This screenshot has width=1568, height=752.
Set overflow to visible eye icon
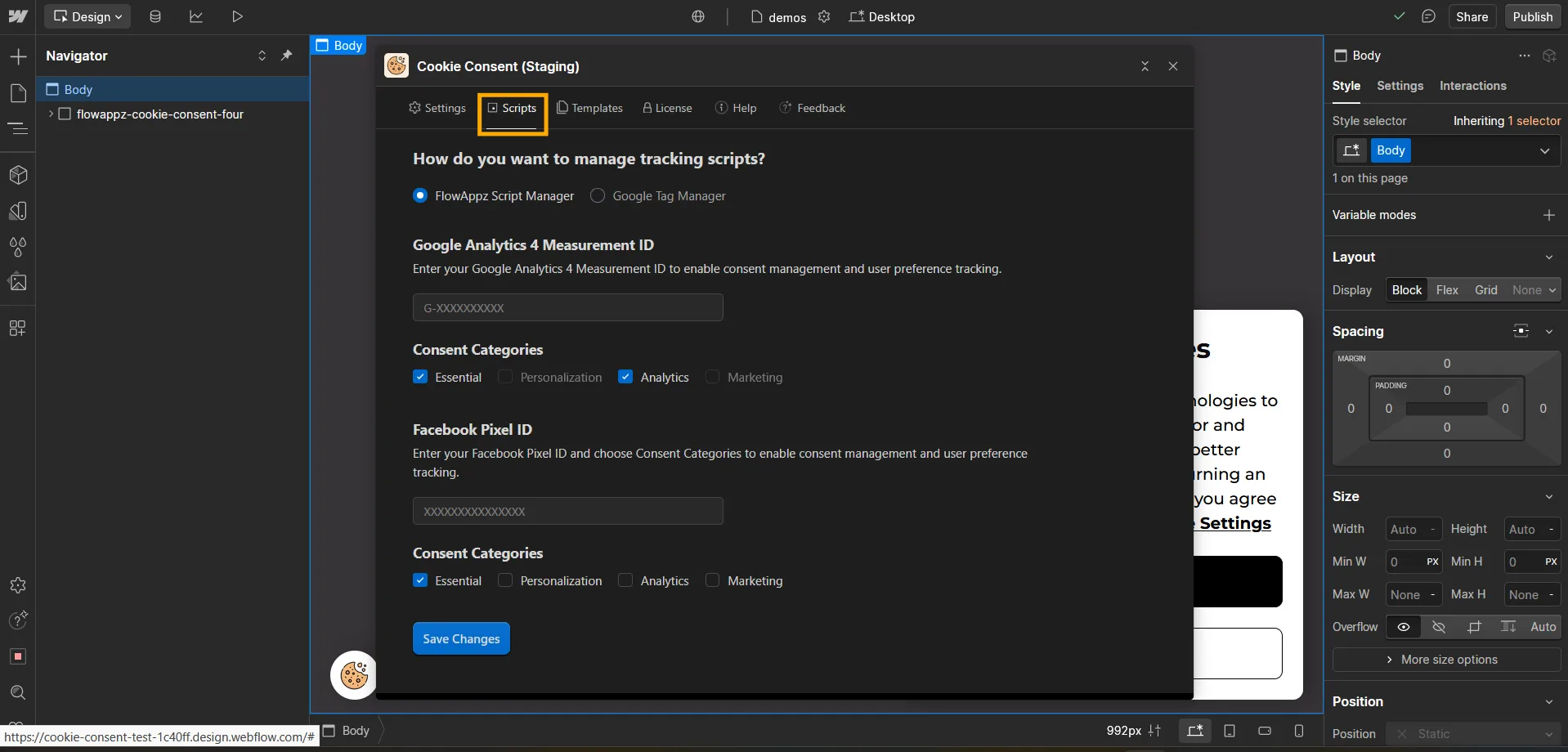click(x=1404, y=627)
